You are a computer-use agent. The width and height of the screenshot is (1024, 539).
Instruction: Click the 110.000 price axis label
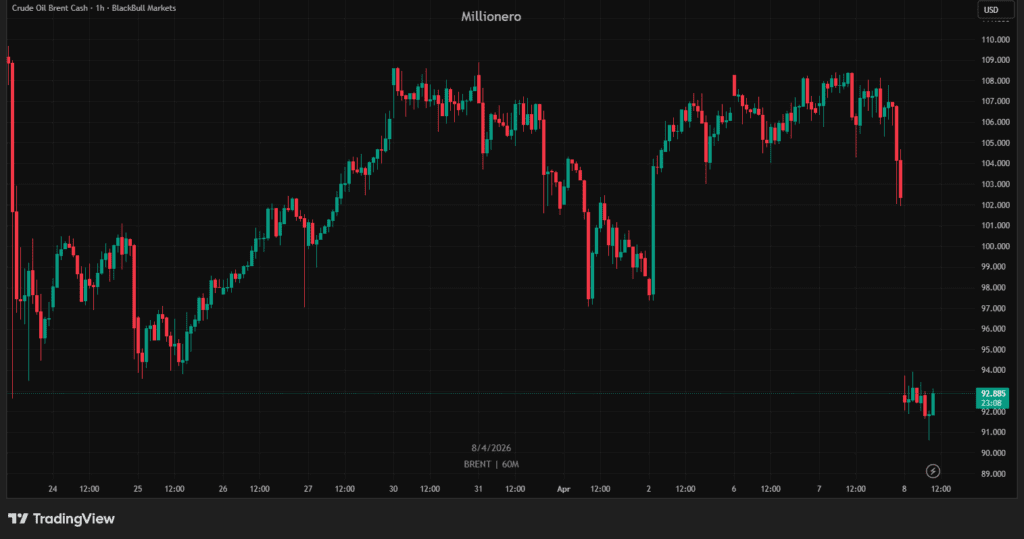pos(994,40)
